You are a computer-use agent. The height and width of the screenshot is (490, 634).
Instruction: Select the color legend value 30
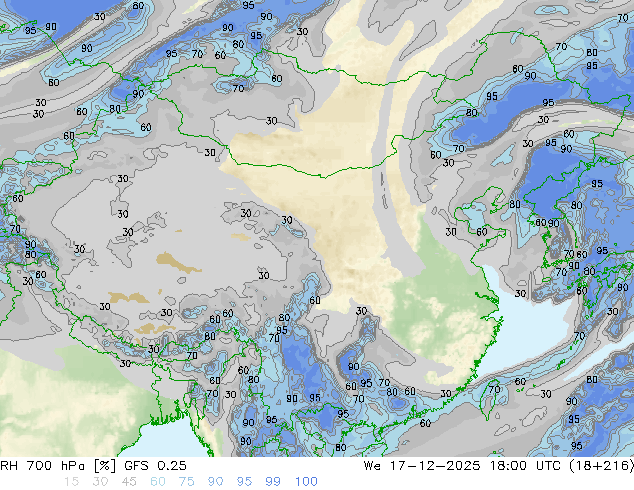tap(100, 482)
